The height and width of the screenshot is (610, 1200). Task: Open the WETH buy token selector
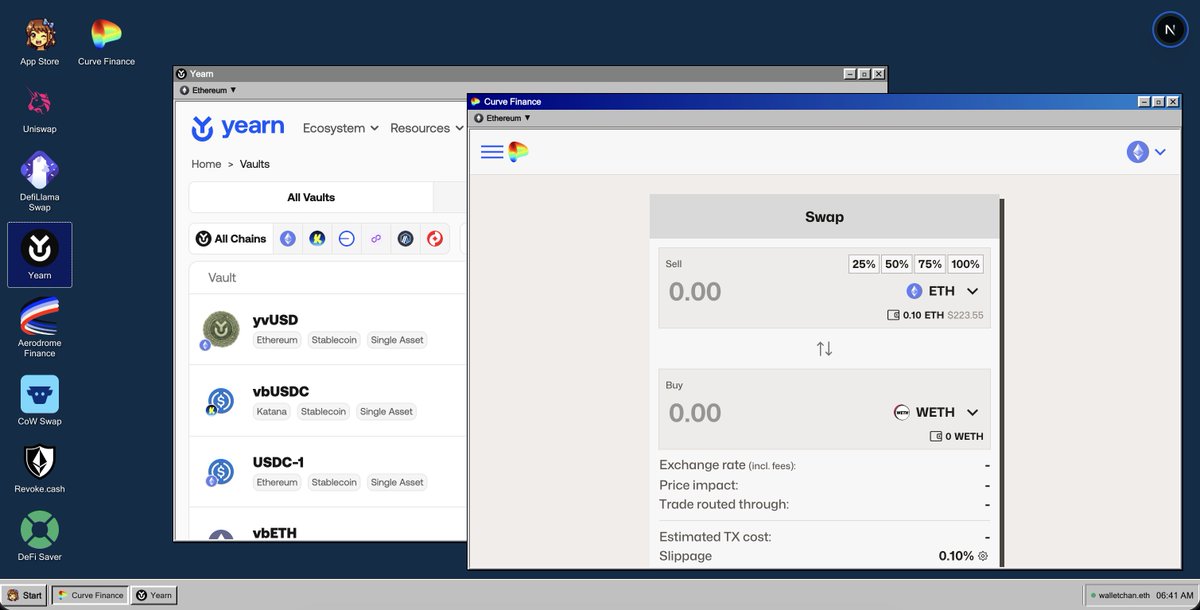click(x=936, y=412)
